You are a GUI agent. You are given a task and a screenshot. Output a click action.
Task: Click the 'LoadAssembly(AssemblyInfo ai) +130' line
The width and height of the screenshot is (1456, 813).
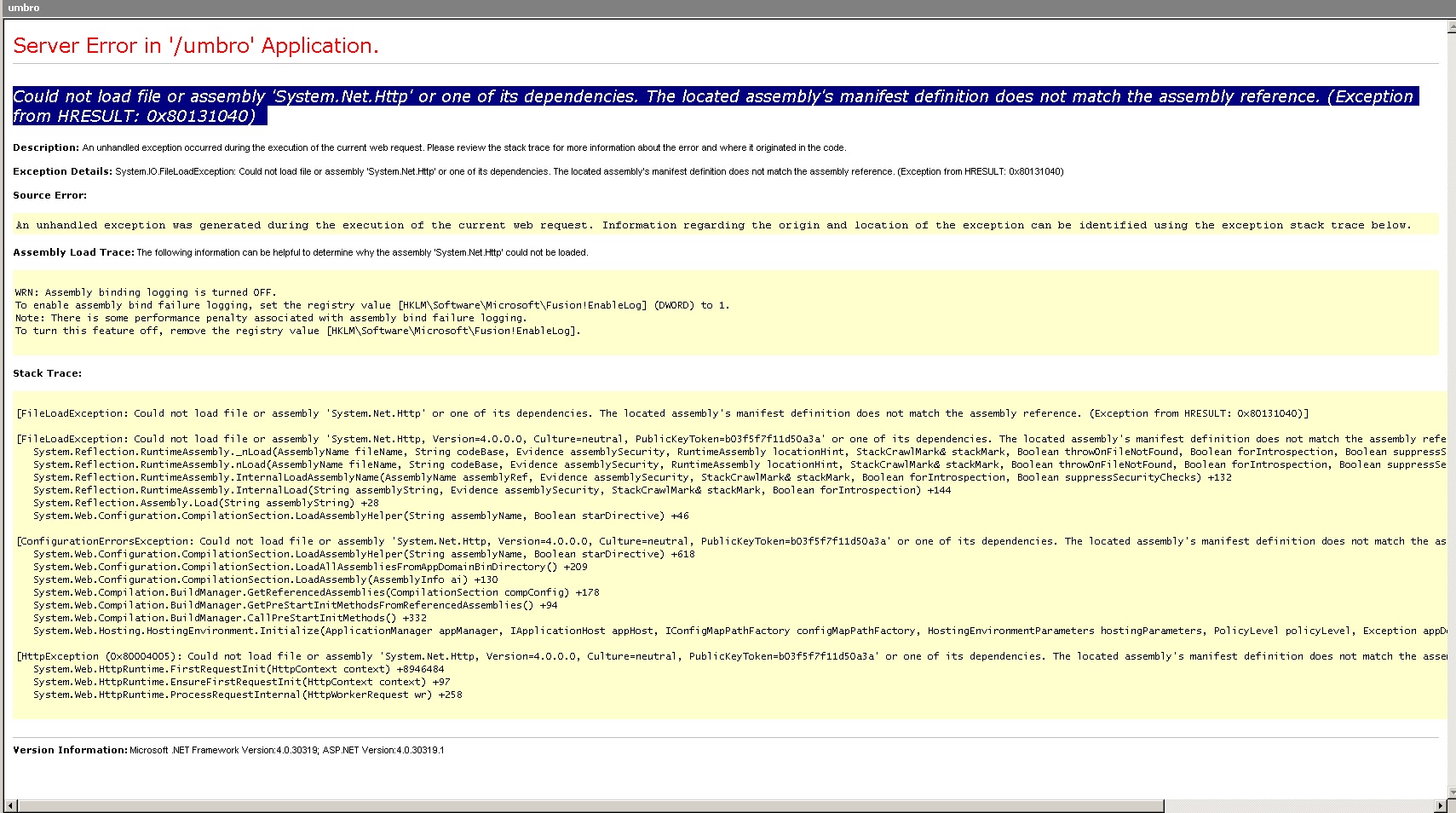pyautogui.click(x=266, y=579)
